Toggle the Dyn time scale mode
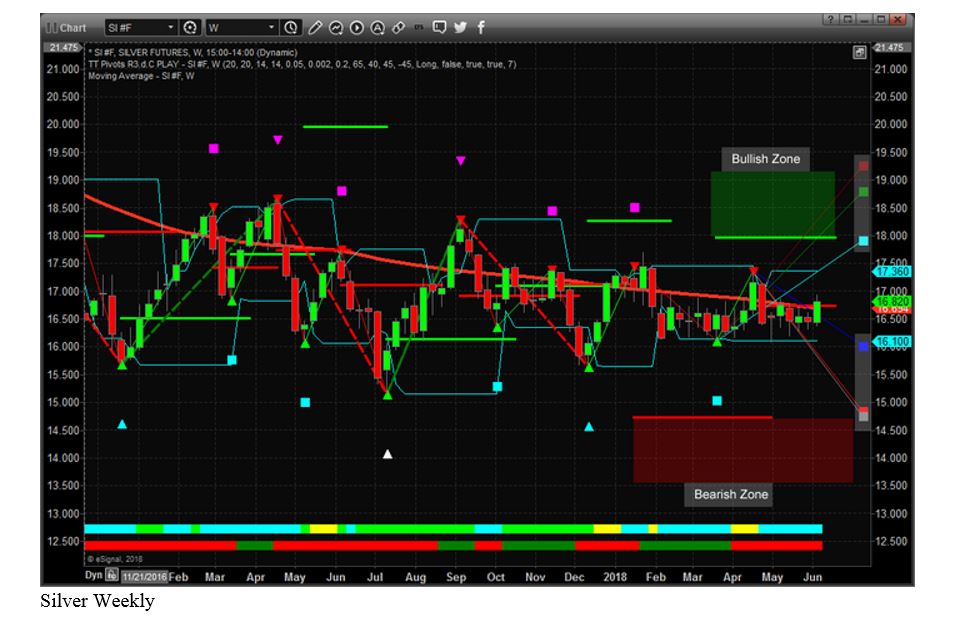The height and width of the screenshot is (629, 962). [x=93, y=575]
